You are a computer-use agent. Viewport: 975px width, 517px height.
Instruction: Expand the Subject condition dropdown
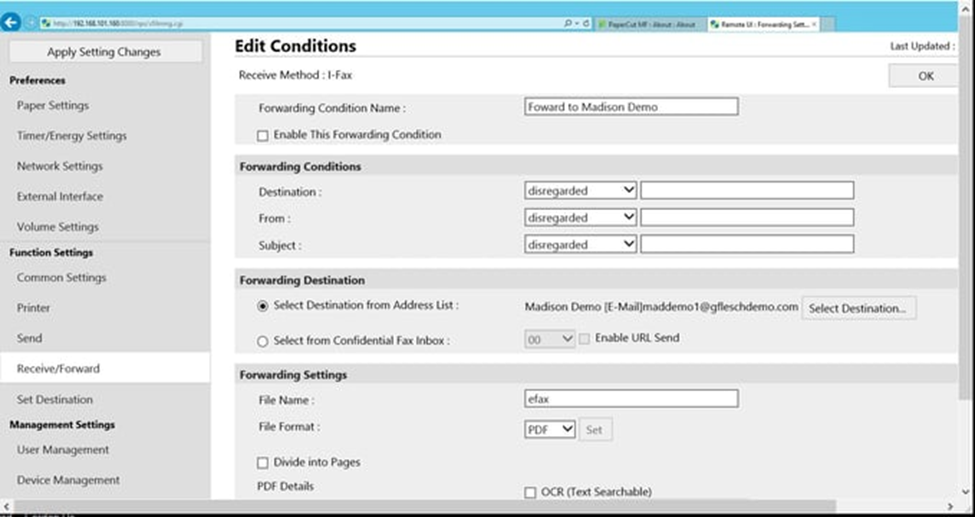coord(581,244)
